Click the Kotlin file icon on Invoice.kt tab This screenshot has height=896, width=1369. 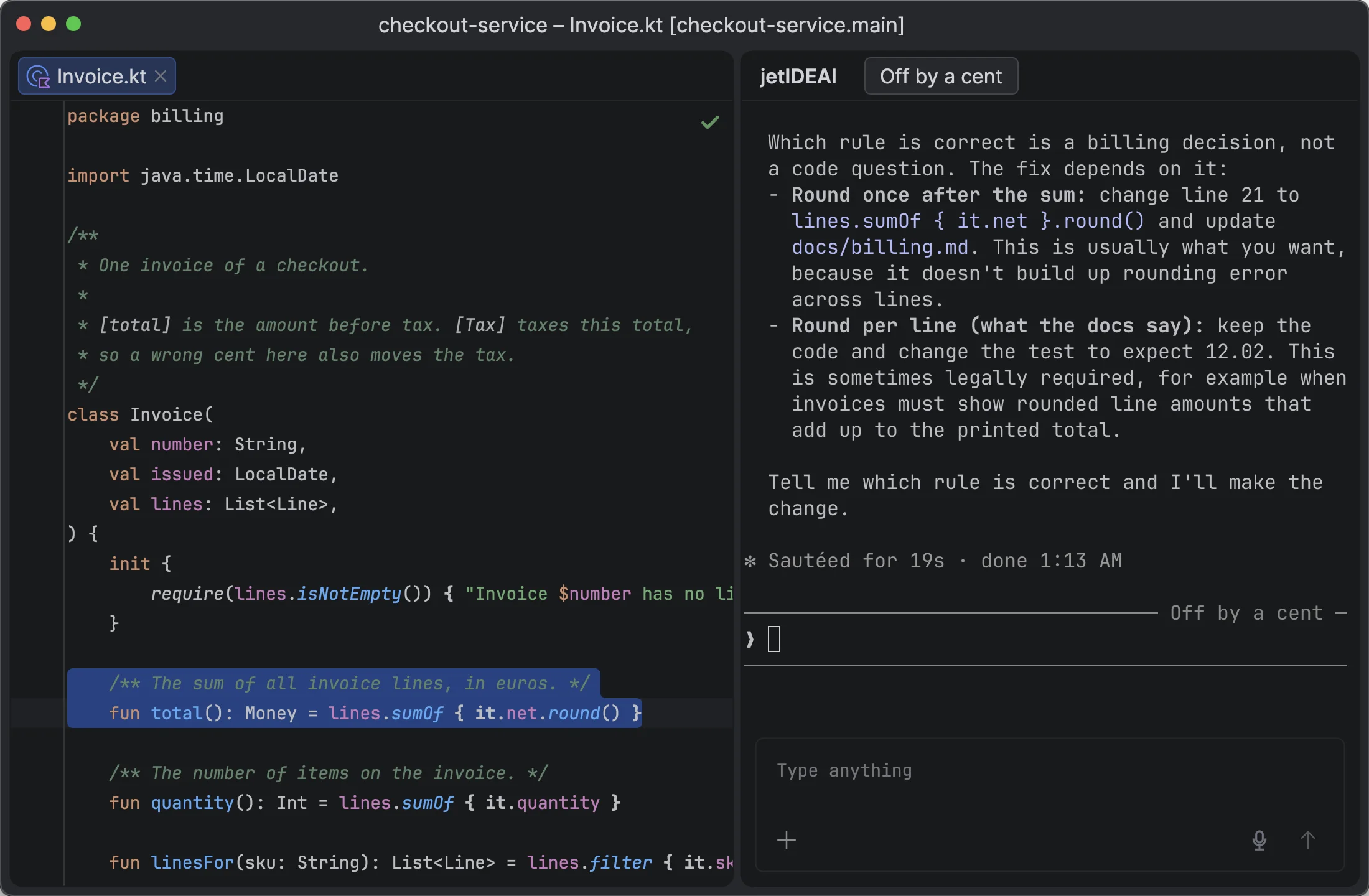coord(39,77)
